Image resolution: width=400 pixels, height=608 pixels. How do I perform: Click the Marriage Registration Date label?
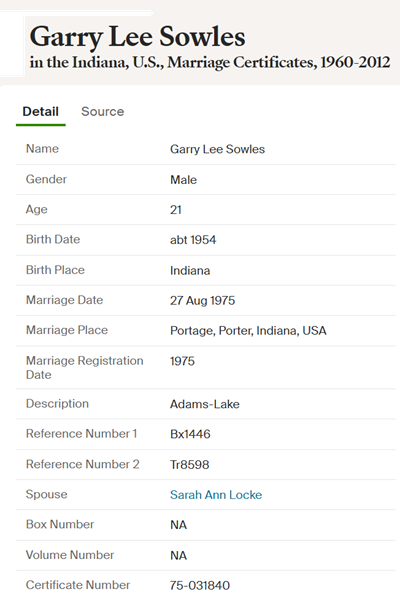tap(84, 368)
